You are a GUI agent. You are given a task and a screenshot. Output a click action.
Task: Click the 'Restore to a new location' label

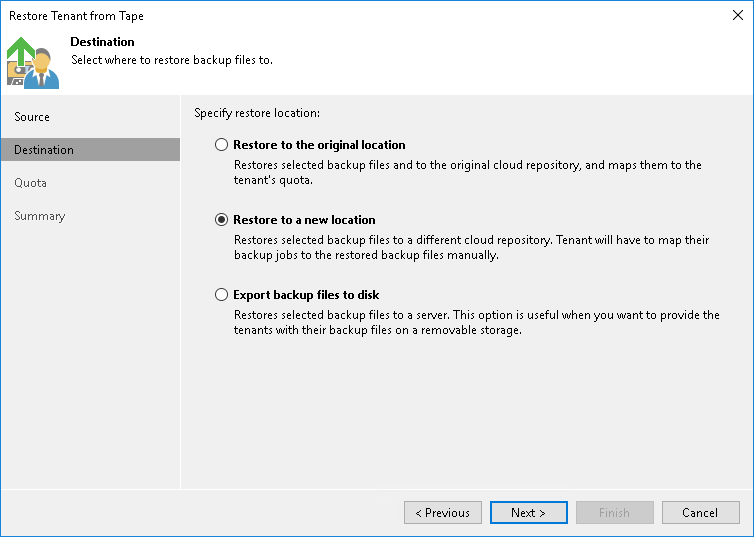[304, 220]
